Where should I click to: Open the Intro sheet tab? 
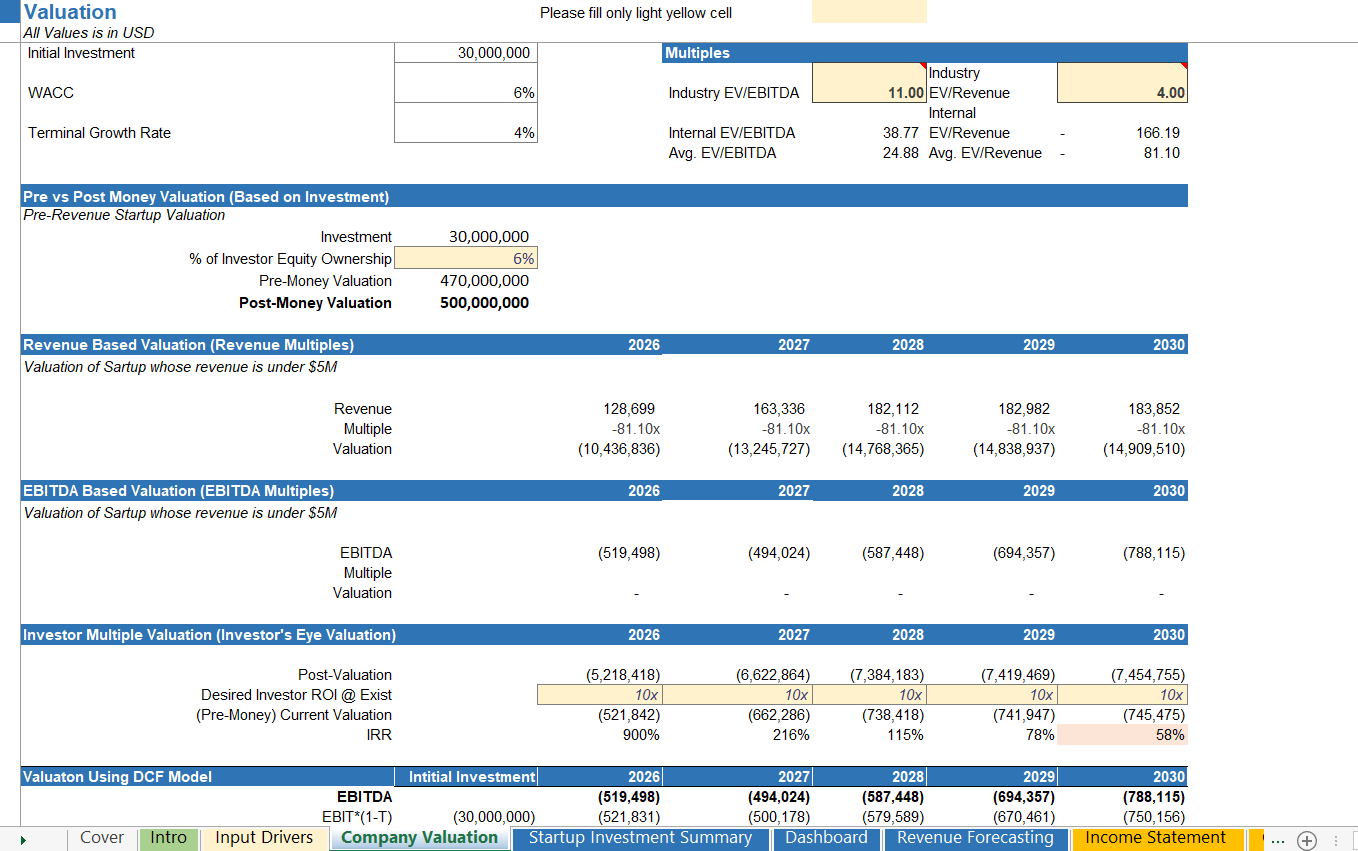click(x=168, y=838)
